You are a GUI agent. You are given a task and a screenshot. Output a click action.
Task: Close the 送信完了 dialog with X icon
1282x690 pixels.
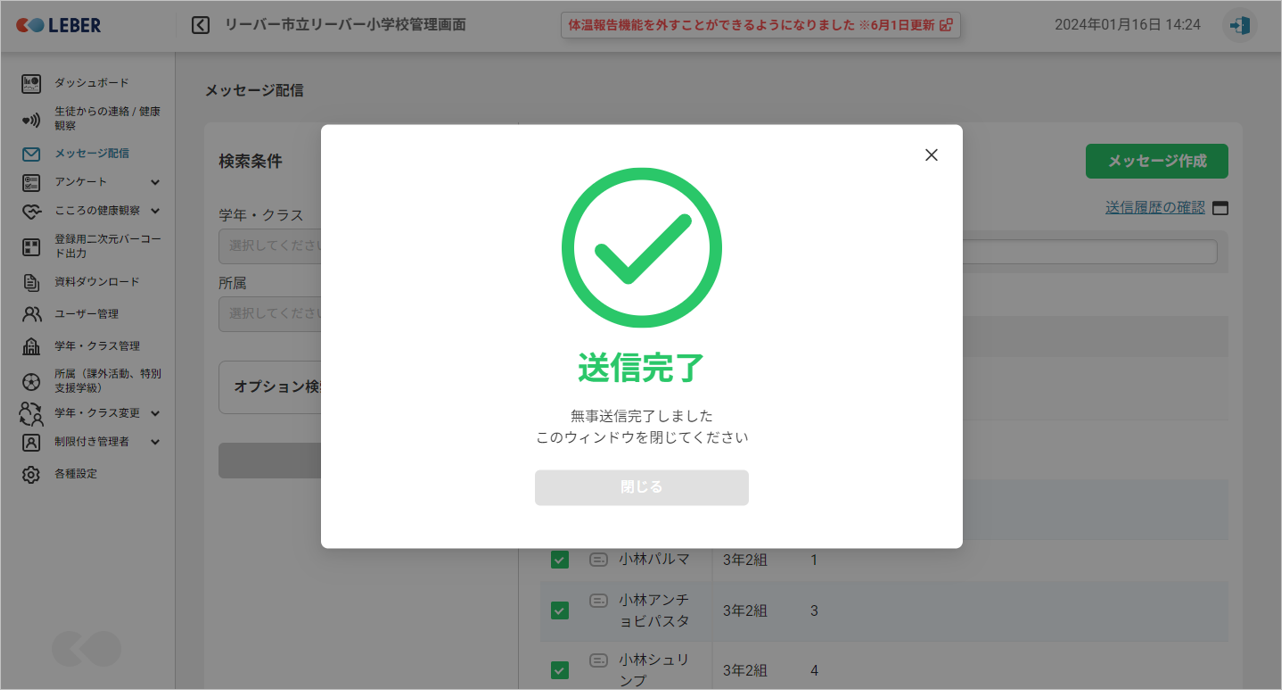point(931,155)
